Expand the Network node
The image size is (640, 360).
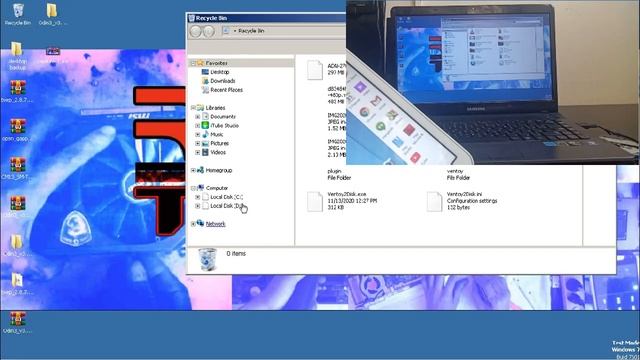pyautogui.click(x=193, y=224)
